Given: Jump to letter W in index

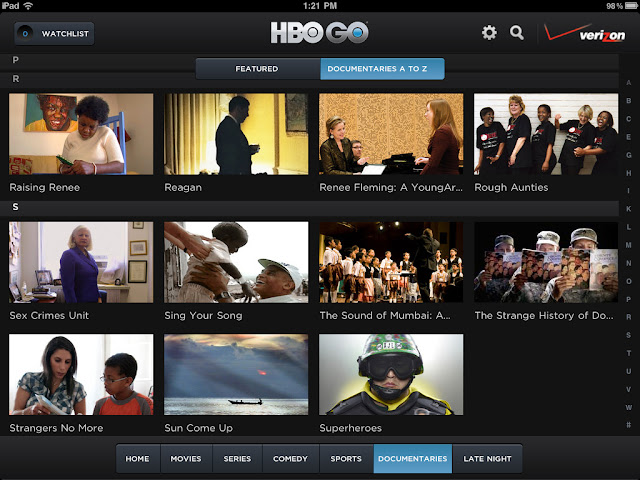Looking at the screenshot, I should pos(629,407).
